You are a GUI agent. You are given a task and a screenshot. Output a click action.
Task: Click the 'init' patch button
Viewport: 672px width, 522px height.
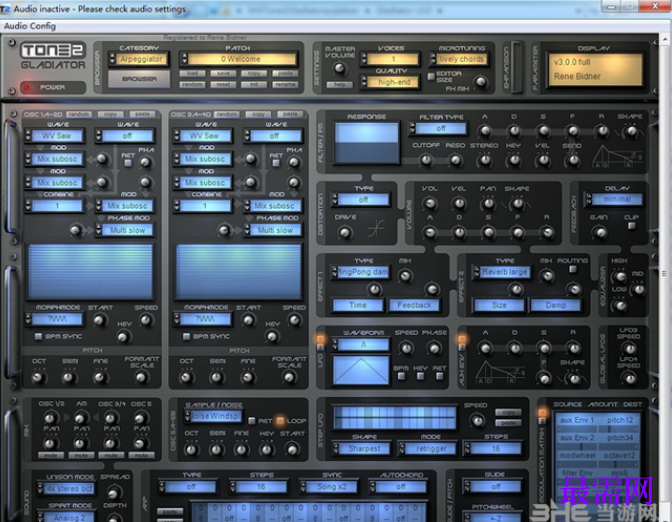[254, 84]
